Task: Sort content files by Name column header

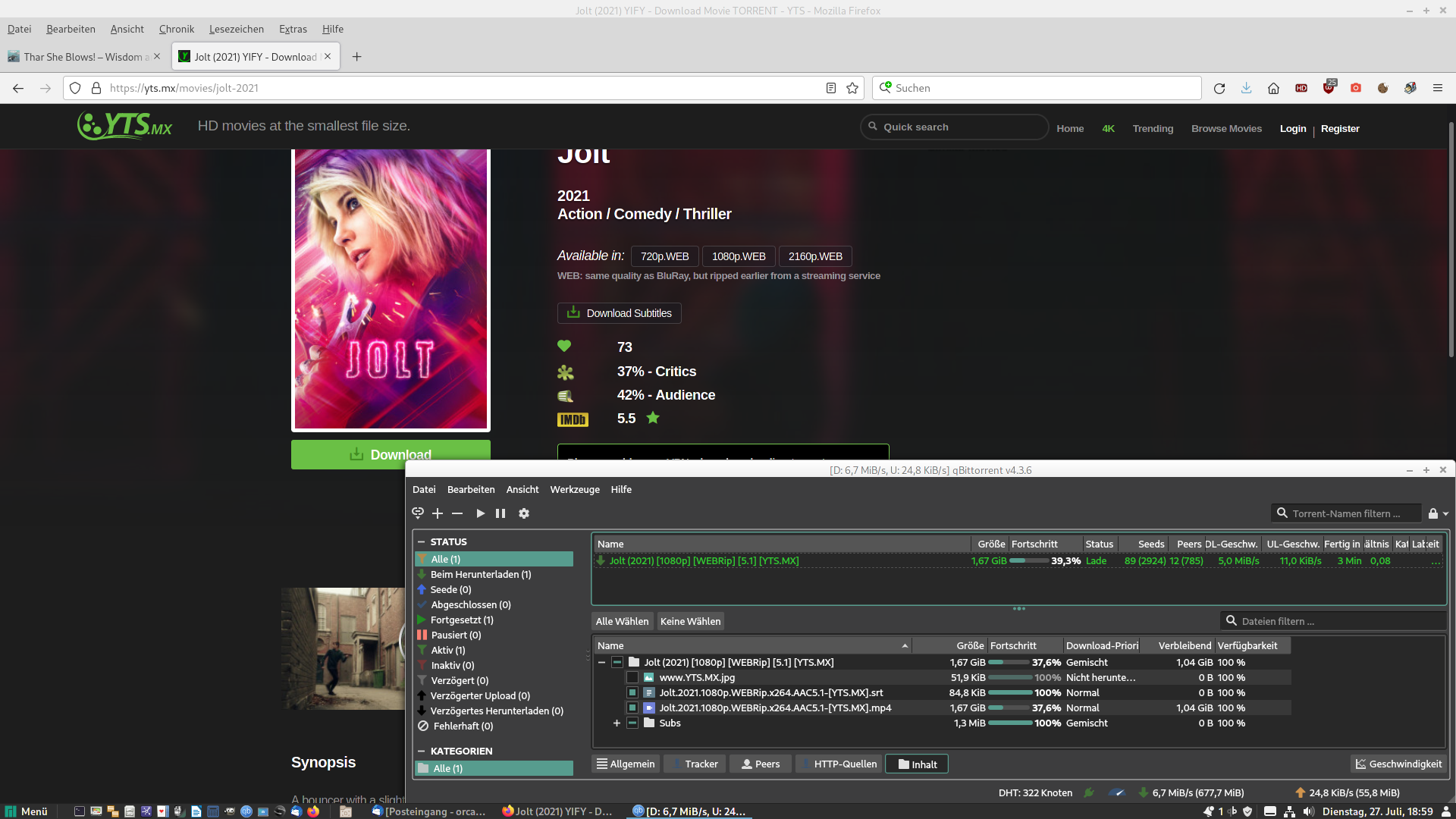Action: point(752,645)
